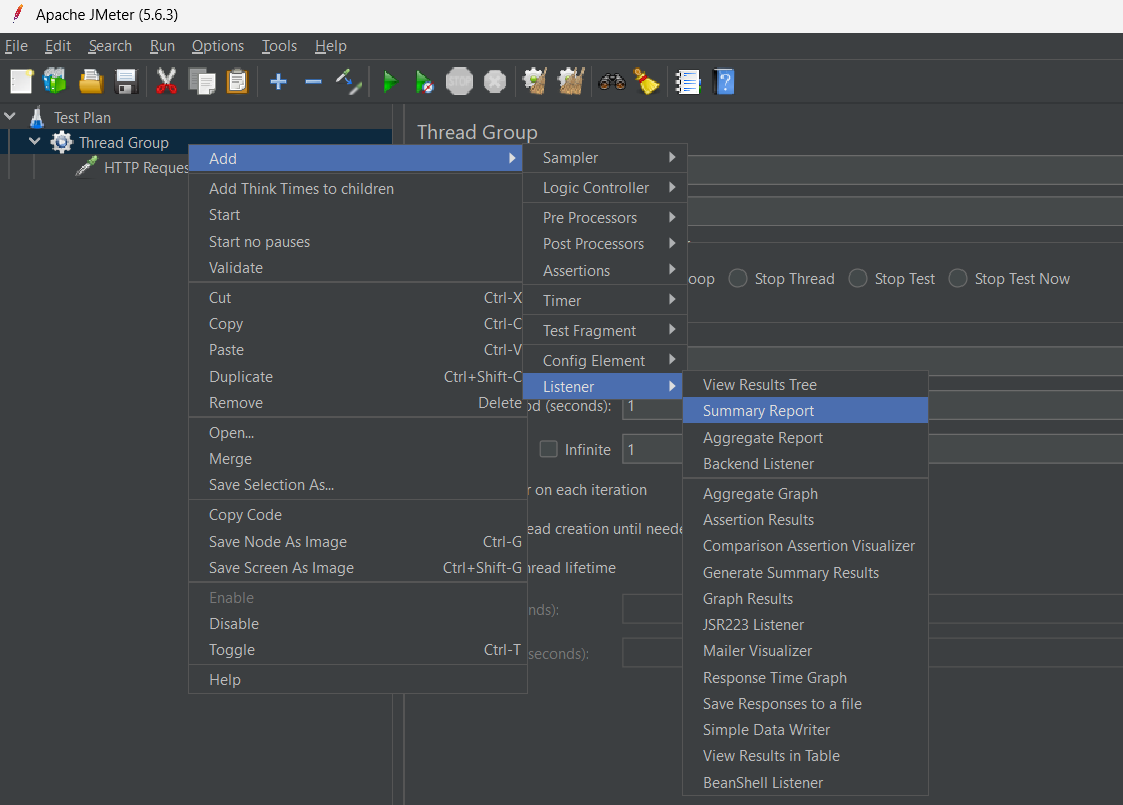
Task: Click the Save floppy disk icon
Action: (x=126, y=82)
